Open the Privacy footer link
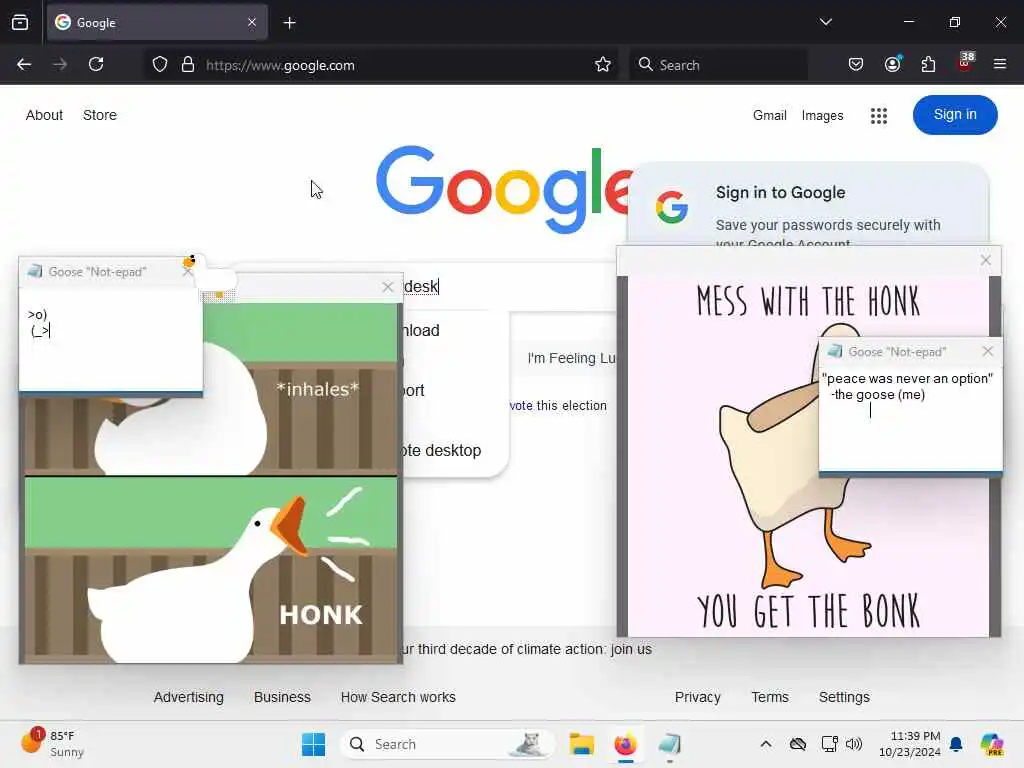Screen dimensions: 1024x768 tap(697, 697)
